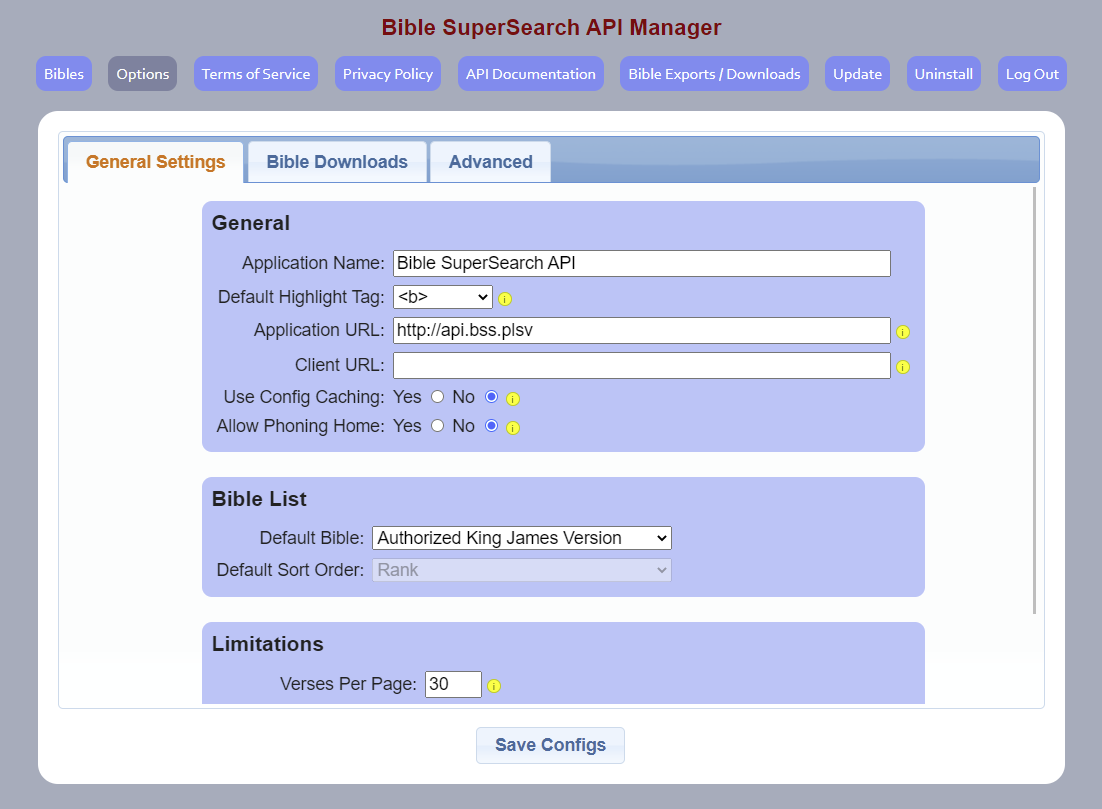Click info icon beside Verses Per Page

[x=494, y=686]
